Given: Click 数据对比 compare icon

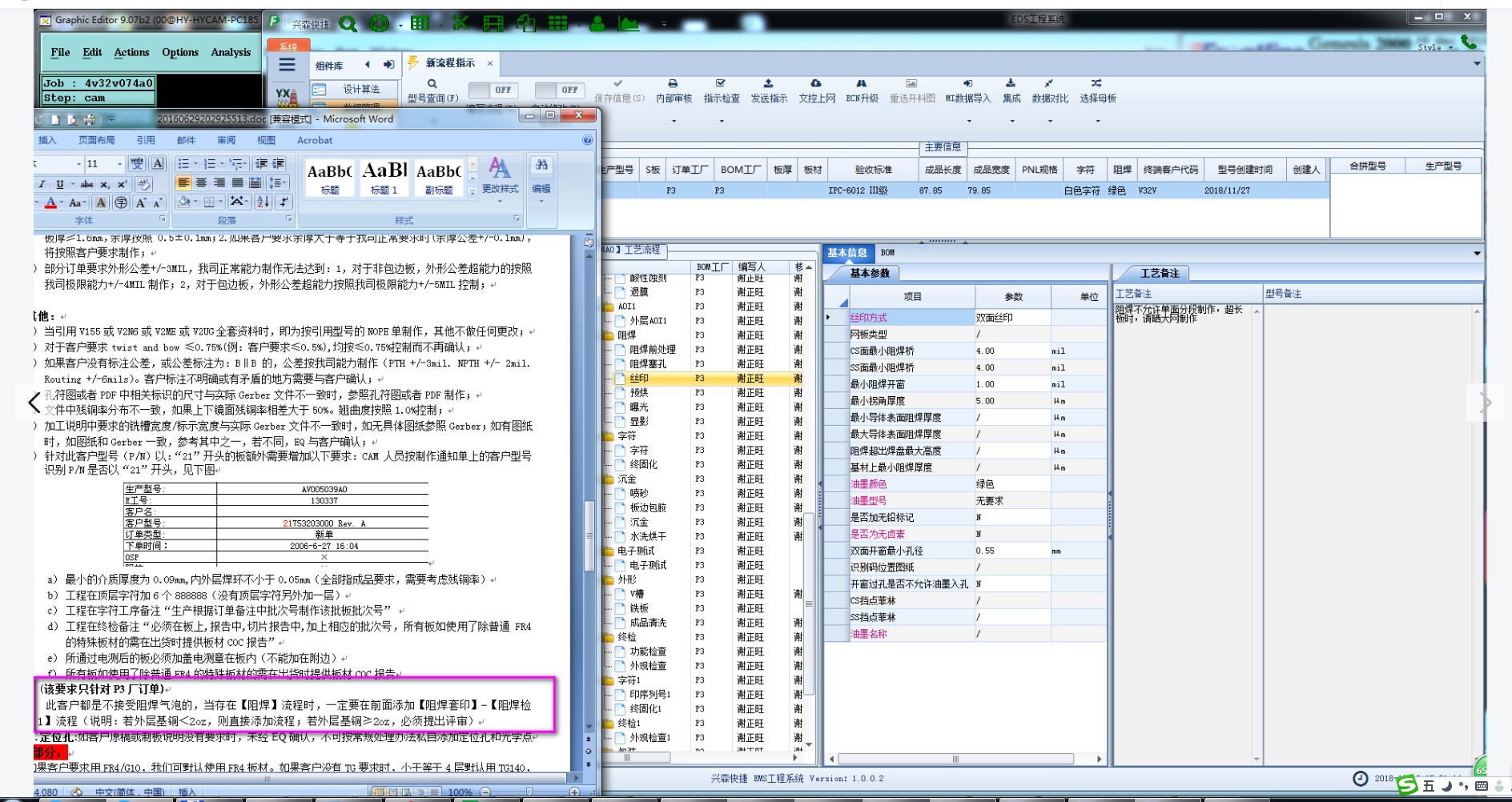Looking at the screenshot, I should 1049,83.
